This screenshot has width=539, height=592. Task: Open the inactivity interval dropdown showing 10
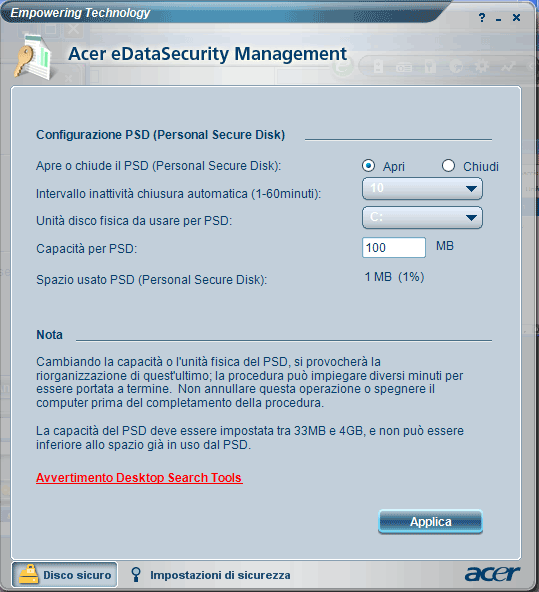(x=422, y=188)
